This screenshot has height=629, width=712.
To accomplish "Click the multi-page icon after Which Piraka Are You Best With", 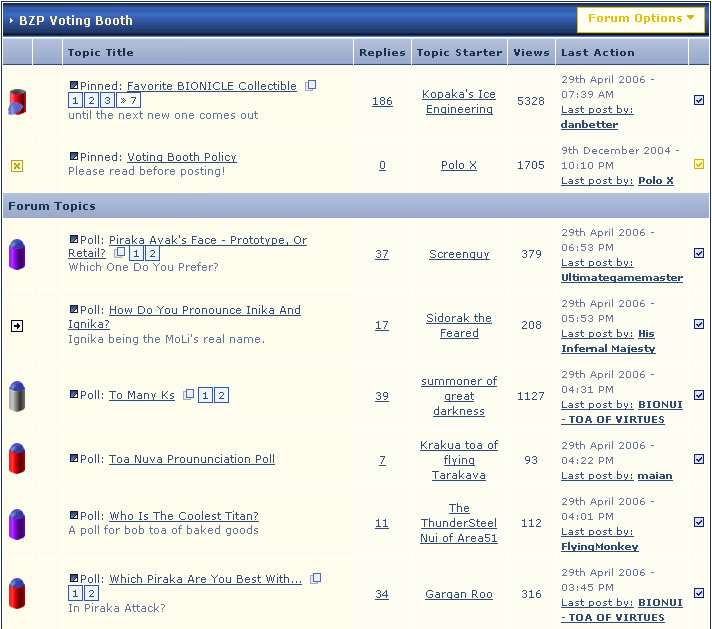I will coord(316,579).
